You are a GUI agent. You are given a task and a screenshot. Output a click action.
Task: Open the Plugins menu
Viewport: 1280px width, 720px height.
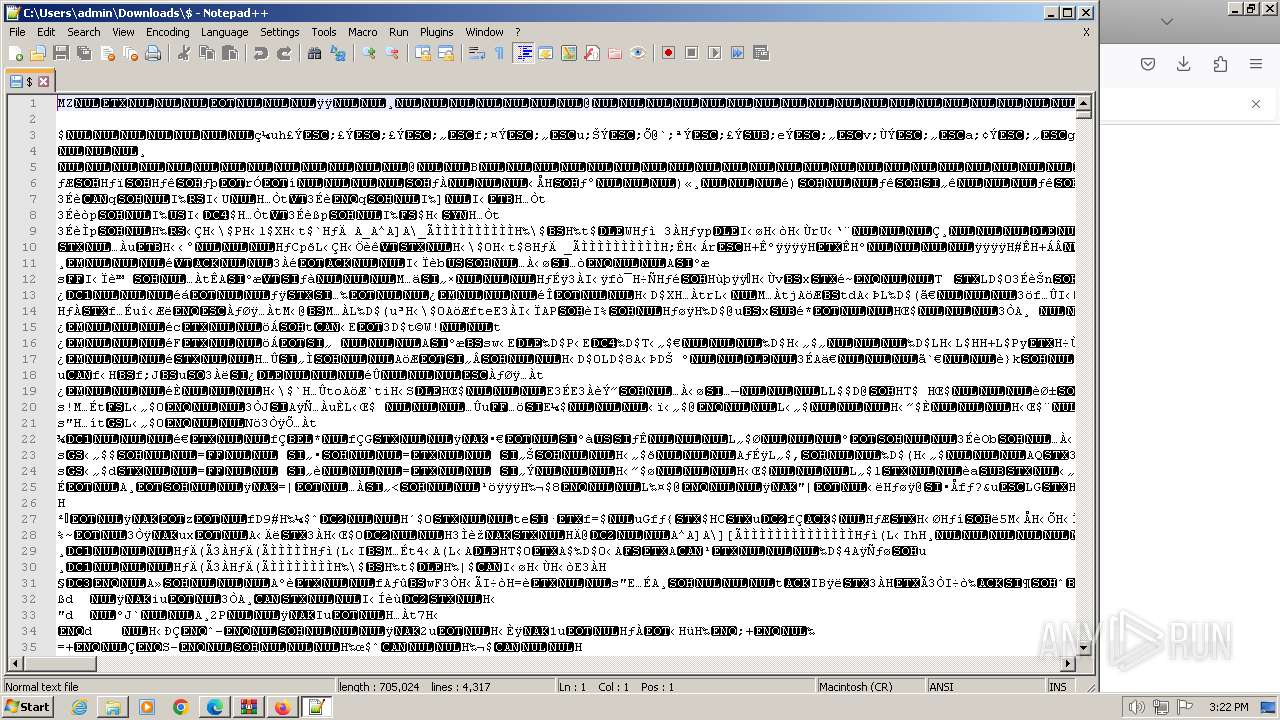[437, 32]
